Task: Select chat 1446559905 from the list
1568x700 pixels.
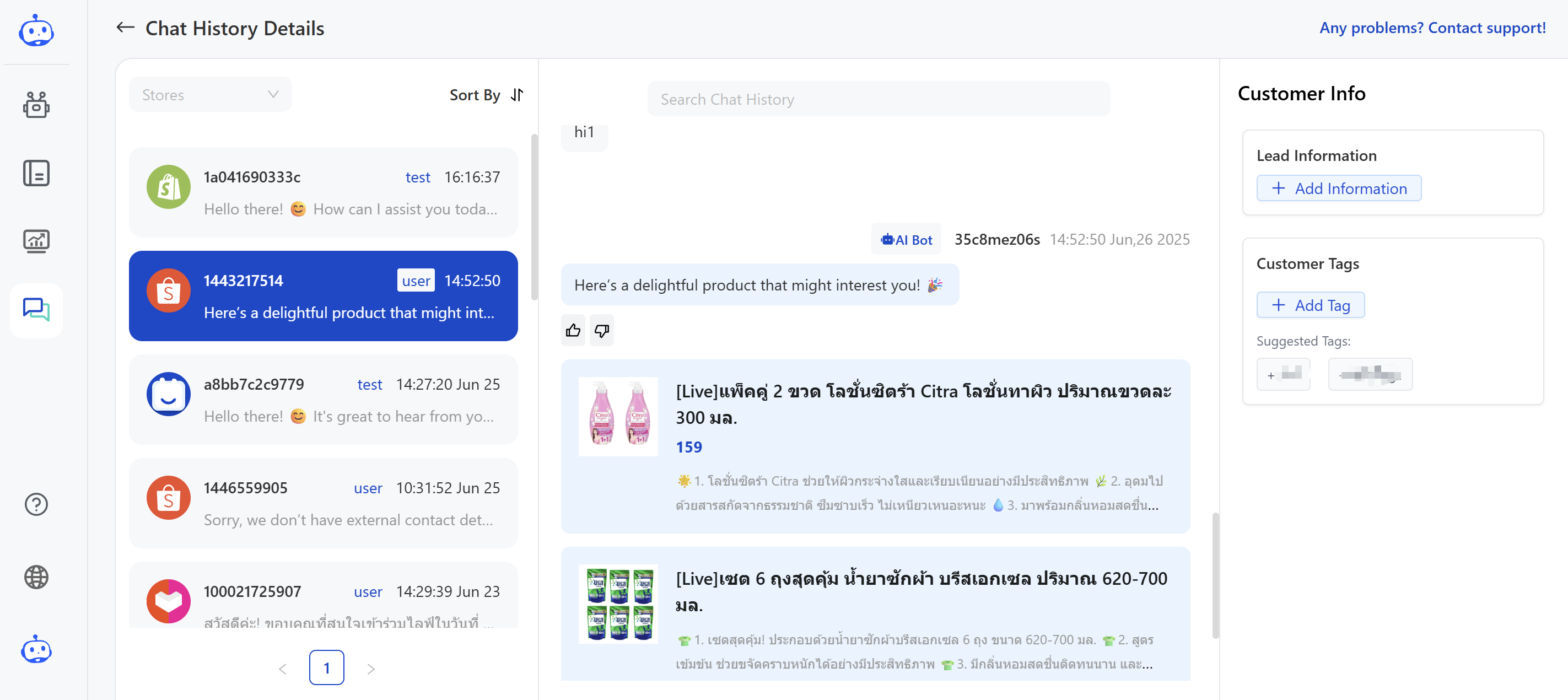Action: pyautogui.click(x=323, y=503)
